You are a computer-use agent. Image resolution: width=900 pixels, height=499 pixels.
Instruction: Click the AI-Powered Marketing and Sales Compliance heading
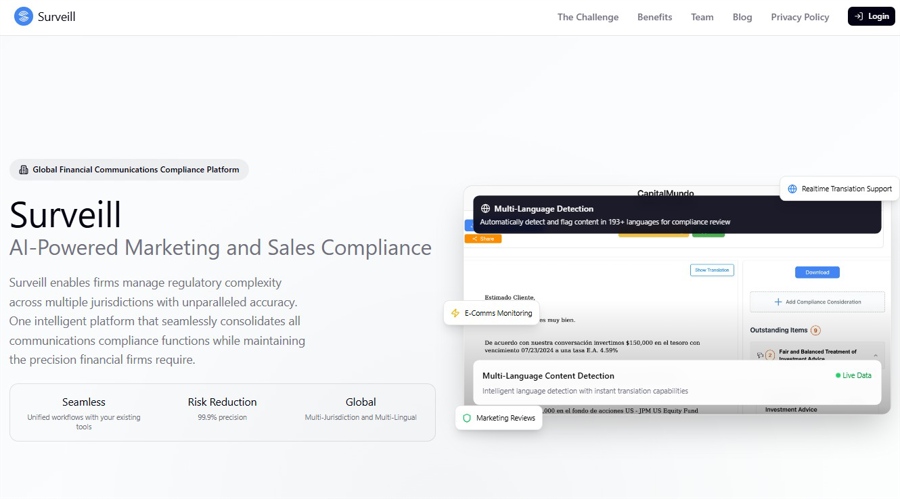(220, 247)
